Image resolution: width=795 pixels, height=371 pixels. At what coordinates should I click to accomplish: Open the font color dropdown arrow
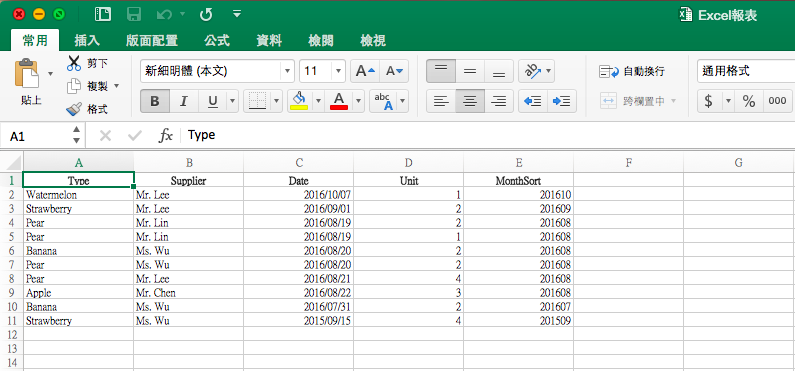click(359, 101)
